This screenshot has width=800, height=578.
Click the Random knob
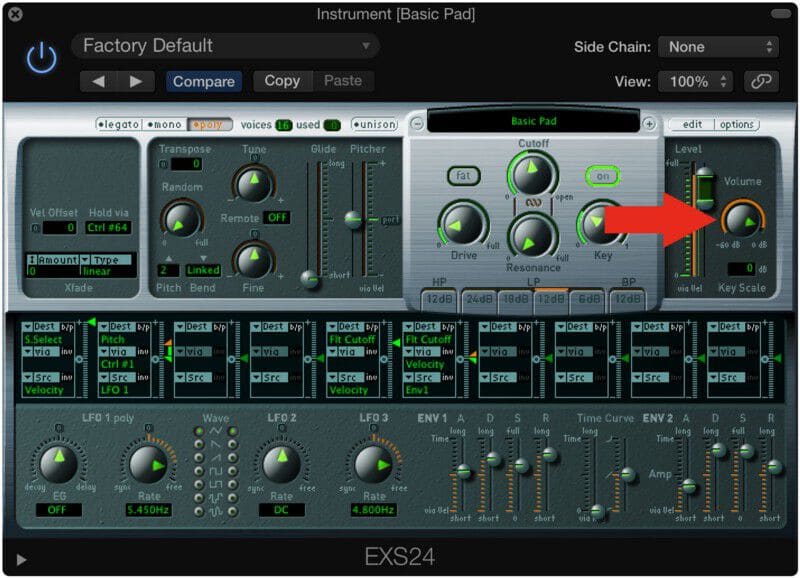click(x=182, y=219)
